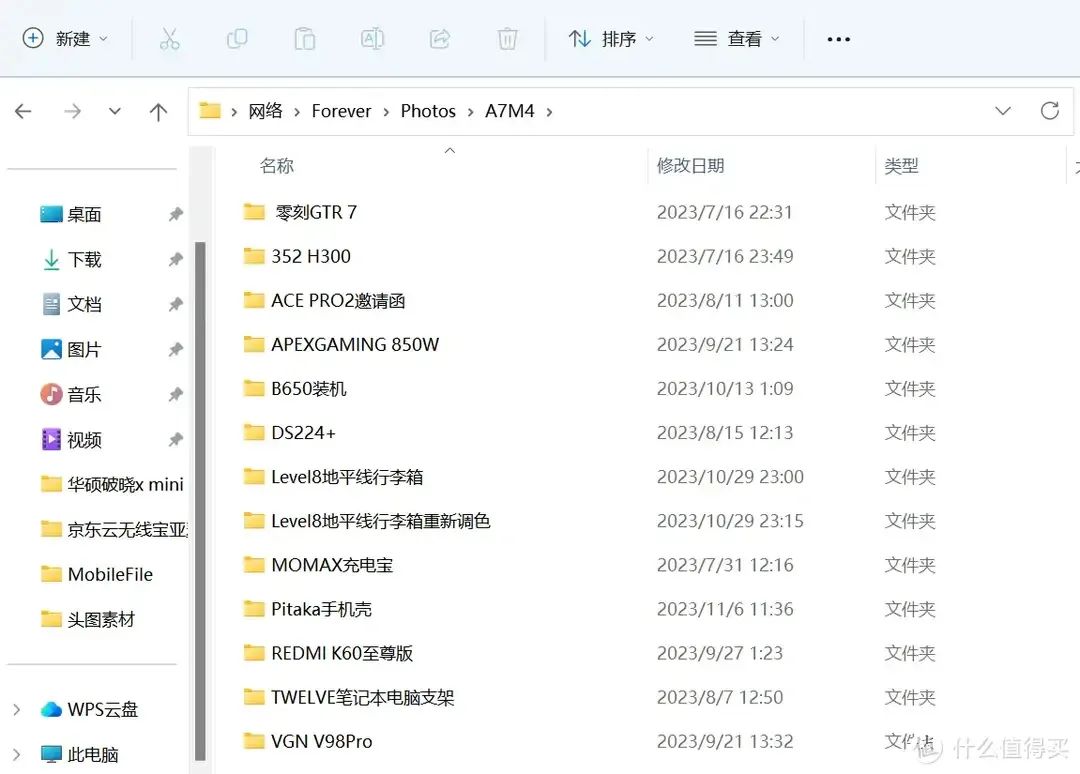This screenshot has width=1080, height=774.
Task: Go back with the left arrow
Action: [x=23, y=111]
